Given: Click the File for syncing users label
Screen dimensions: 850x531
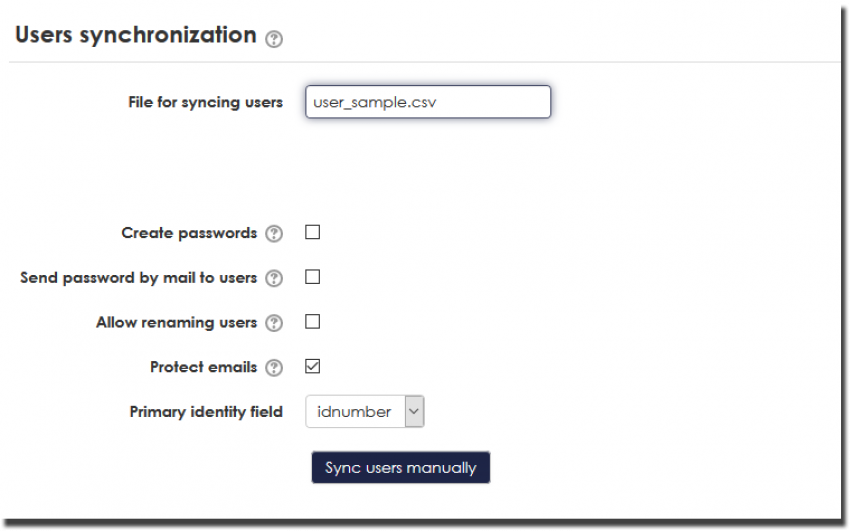Looking at the screenshot, I should point(205,102).
